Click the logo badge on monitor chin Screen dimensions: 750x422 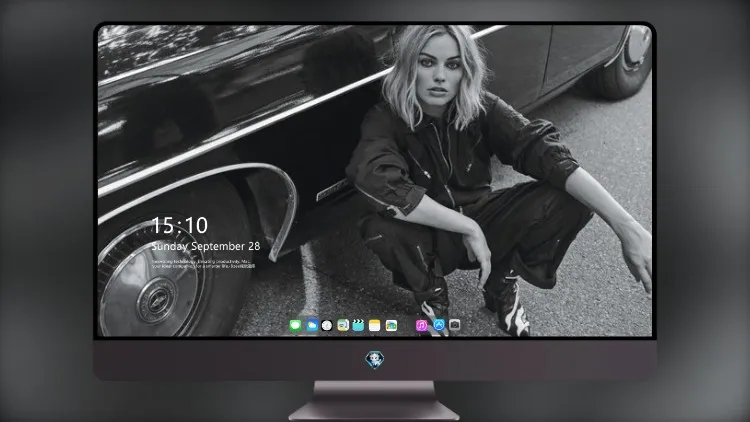tap(375, 360)
